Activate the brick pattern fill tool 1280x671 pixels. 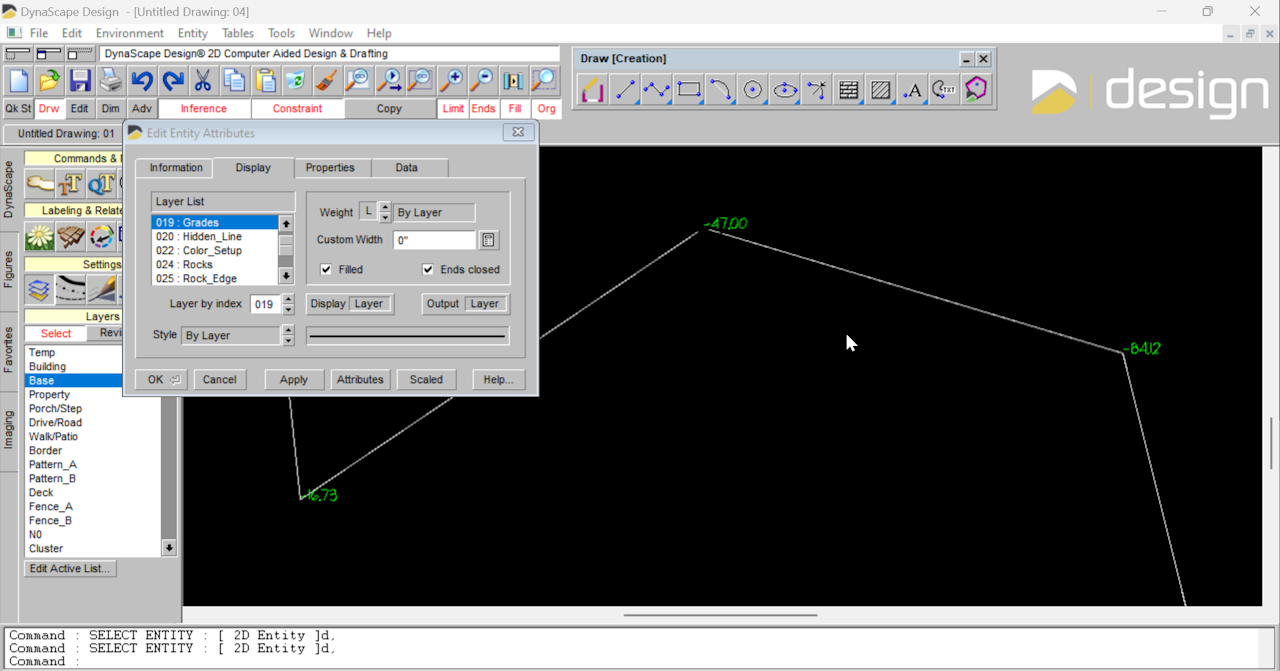pos(849,91)
